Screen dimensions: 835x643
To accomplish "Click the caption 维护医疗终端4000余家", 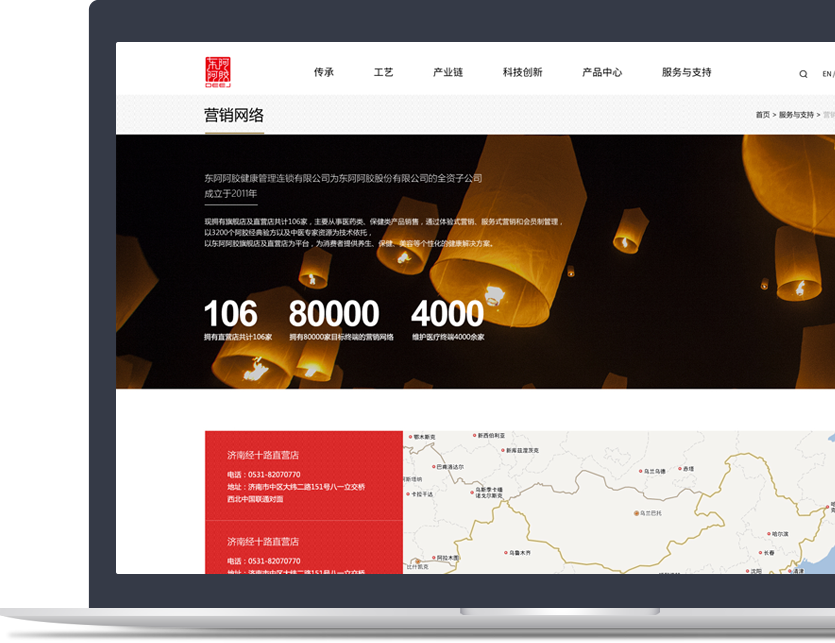I will point(448,337).
